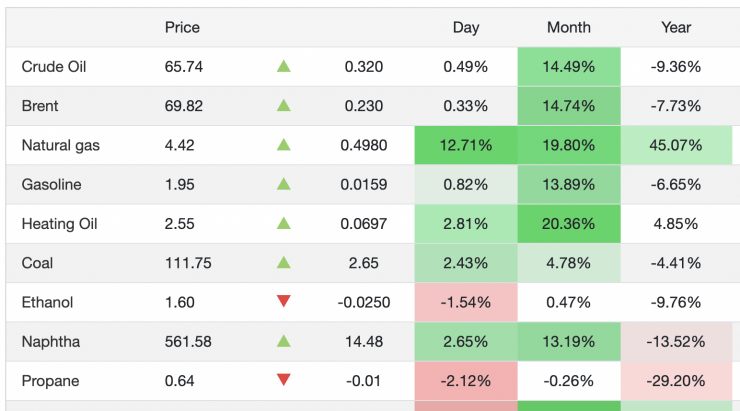Click Natural gas 12.71% day change cell

pos(465,145)
